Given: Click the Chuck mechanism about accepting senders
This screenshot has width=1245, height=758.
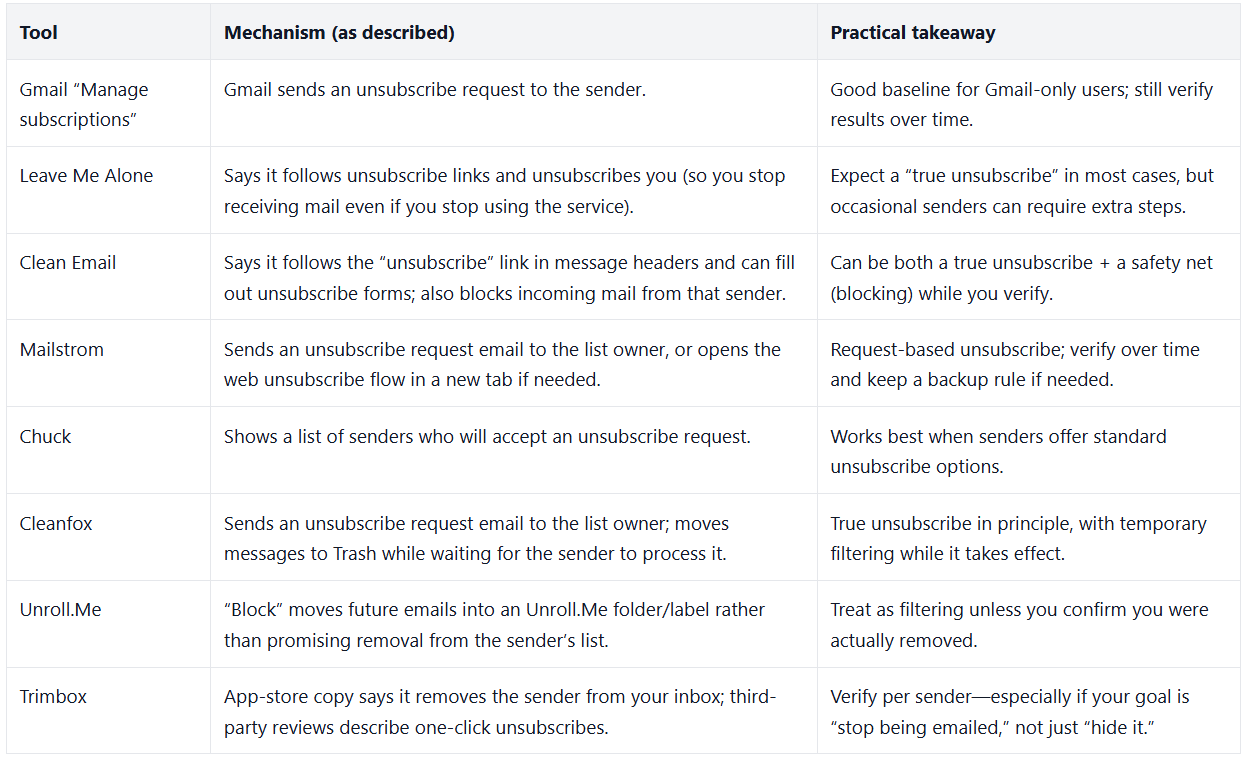Looking at the screenshot, I should 487,437.
